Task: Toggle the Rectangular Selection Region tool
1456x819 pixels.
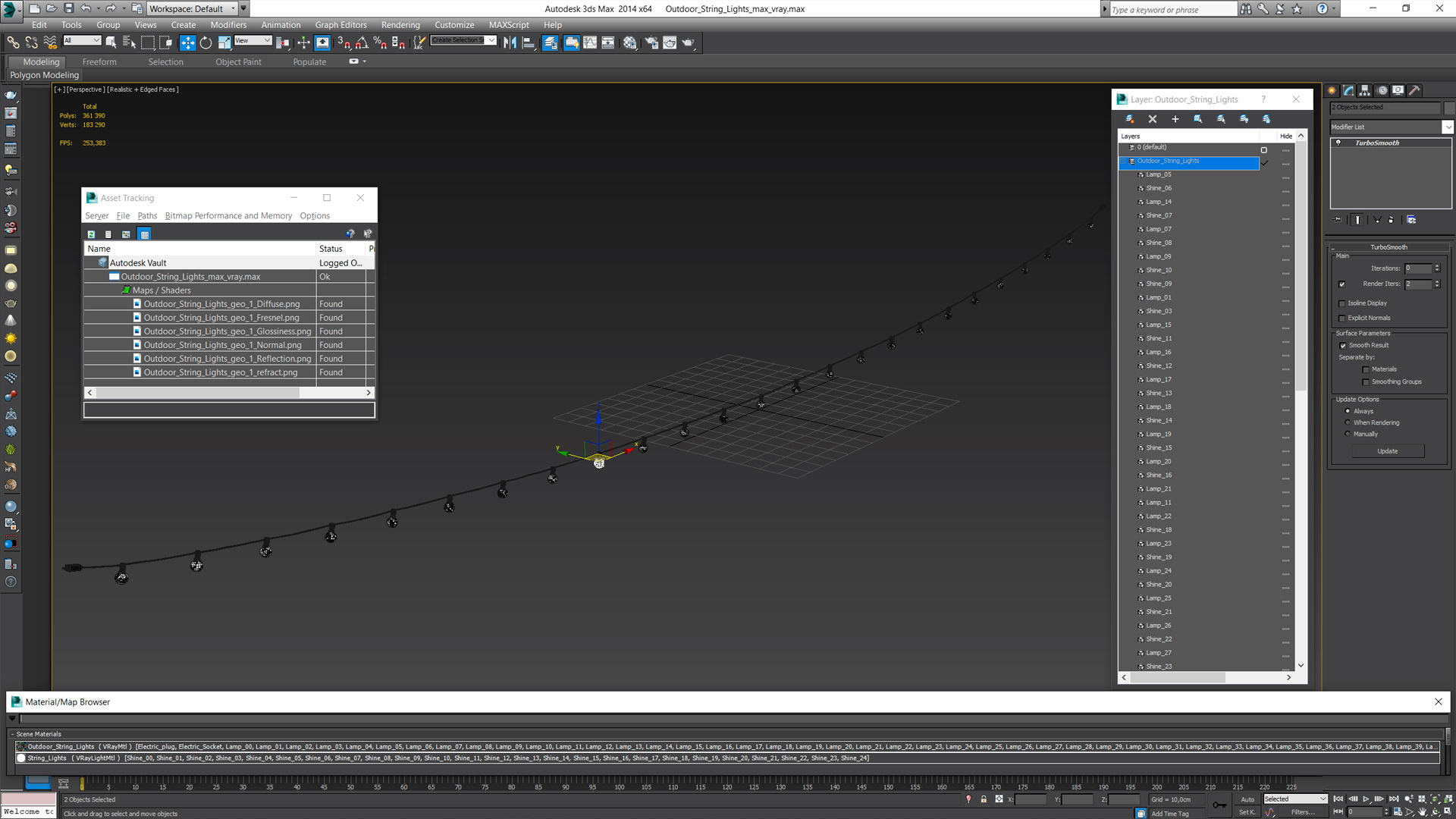Action: tap(148, 42)
